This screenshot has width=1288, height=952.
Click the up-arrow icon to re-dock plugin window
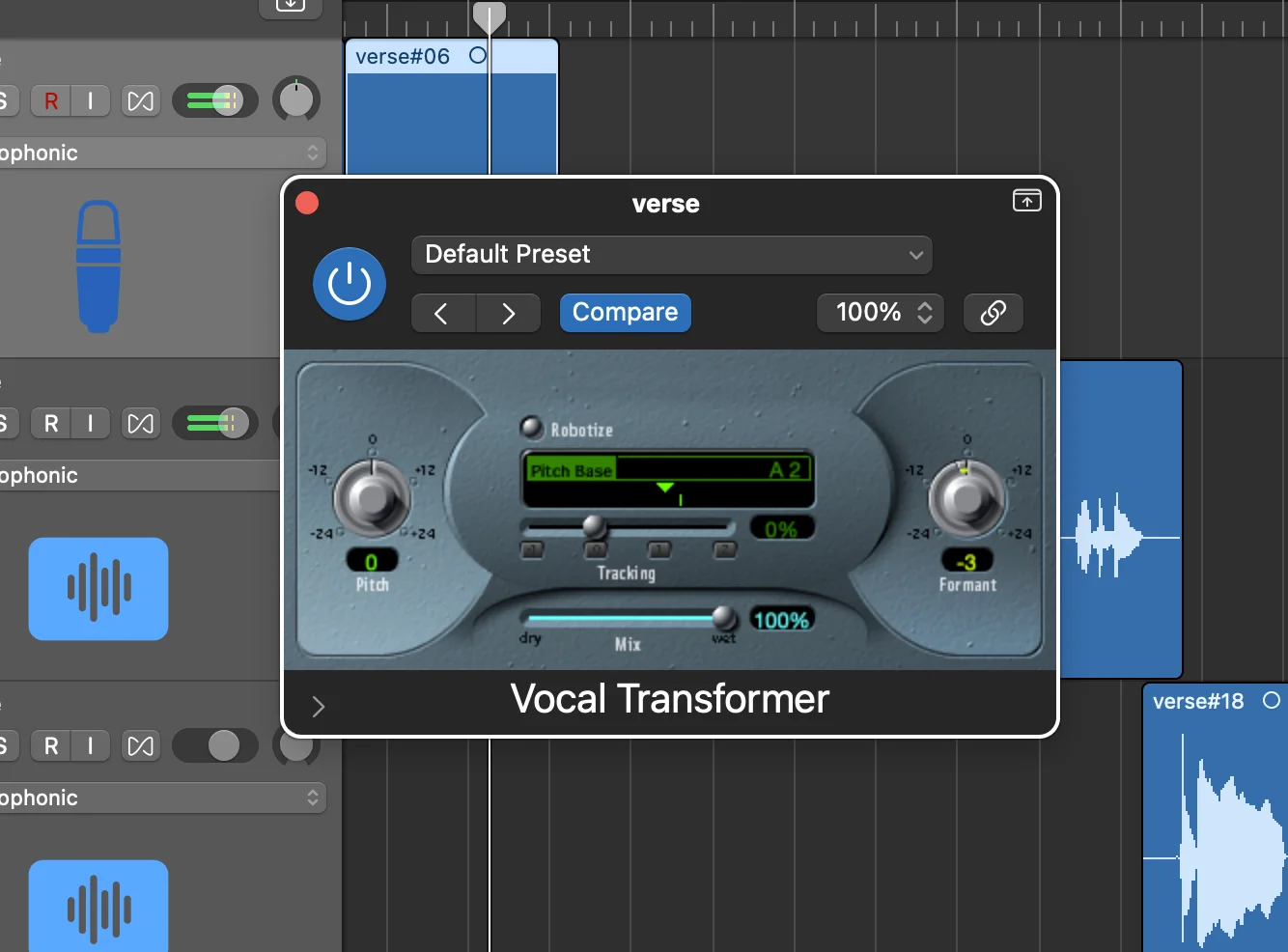coord(1026,200)
